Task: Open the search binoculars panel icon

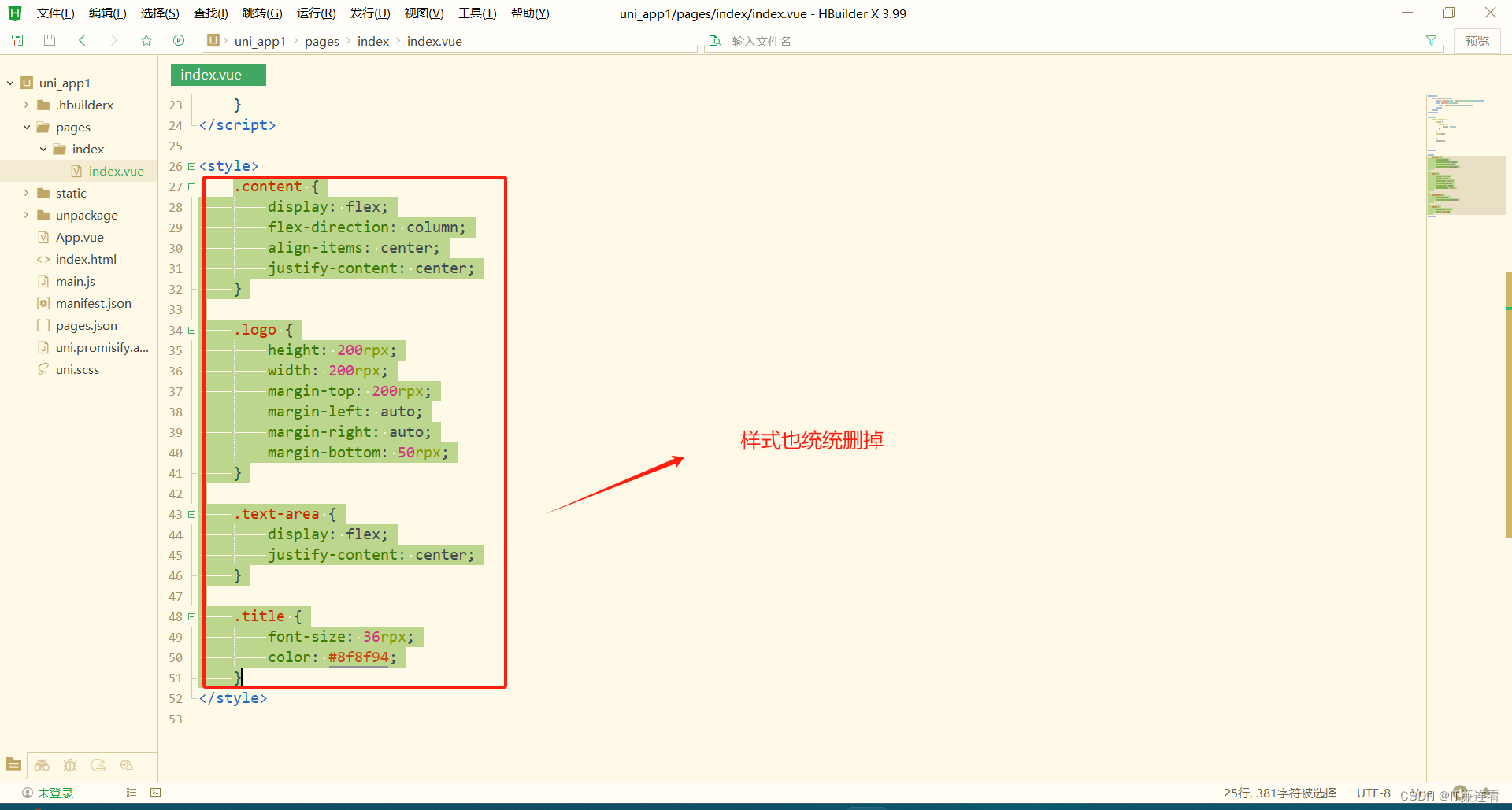Action: tap(42, 765)
